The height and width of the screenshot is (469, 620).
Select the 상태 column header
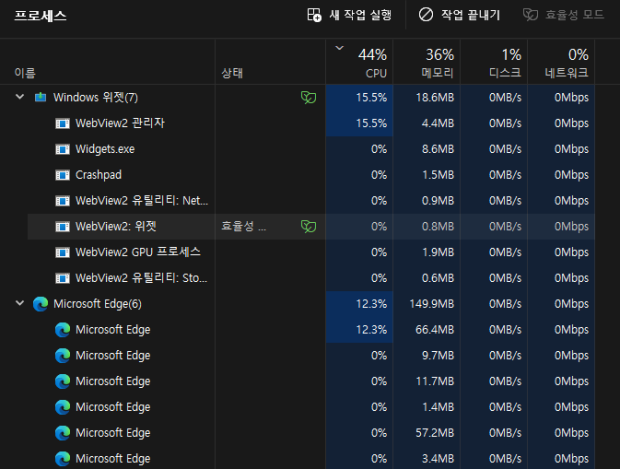pos(232,73)
